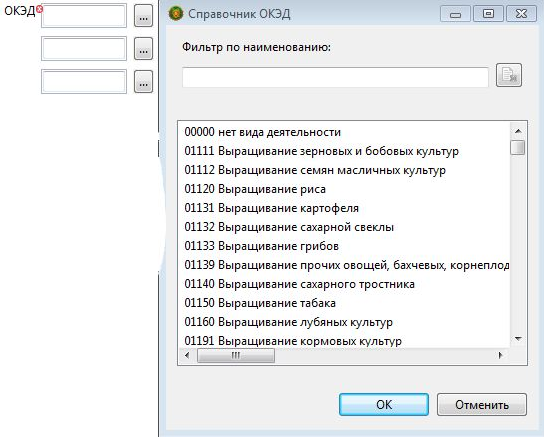Click the first ОКЭД input field
Screen dimensions: 544x437
pos(84,16)
